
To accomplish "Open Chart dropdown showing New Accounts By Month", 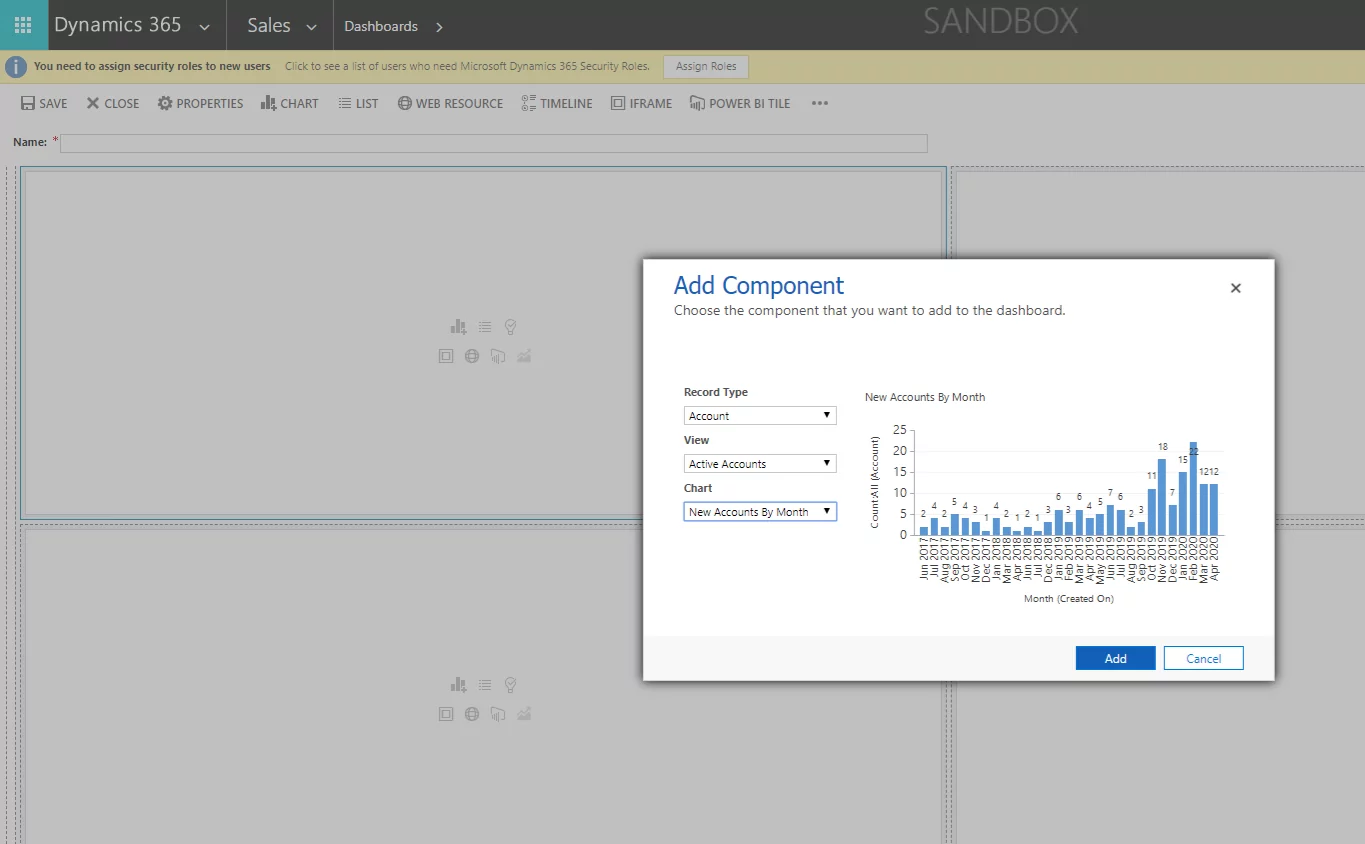I will pyautogui.click(x=760, y=511).
